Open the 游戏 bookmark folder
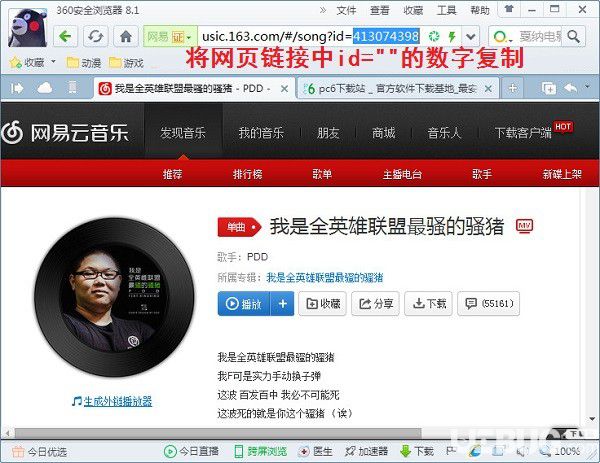Screen dimensions: 600x463 126,62
